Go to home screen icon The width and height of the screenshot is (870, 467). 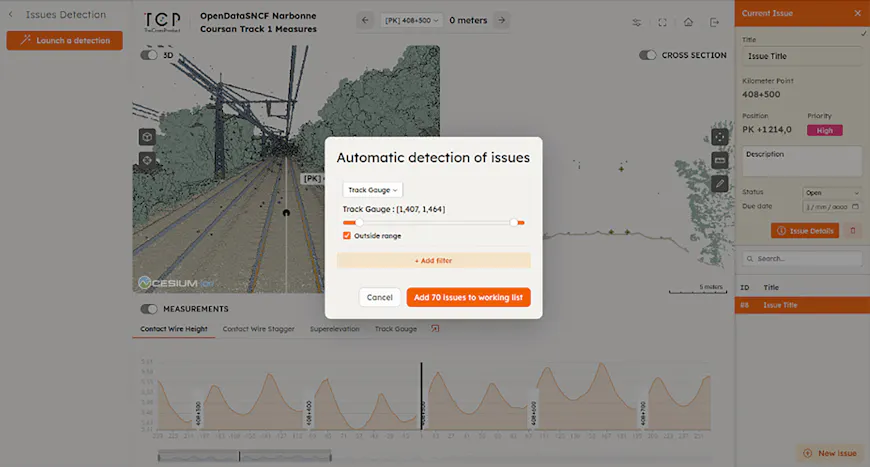(688, 22)
